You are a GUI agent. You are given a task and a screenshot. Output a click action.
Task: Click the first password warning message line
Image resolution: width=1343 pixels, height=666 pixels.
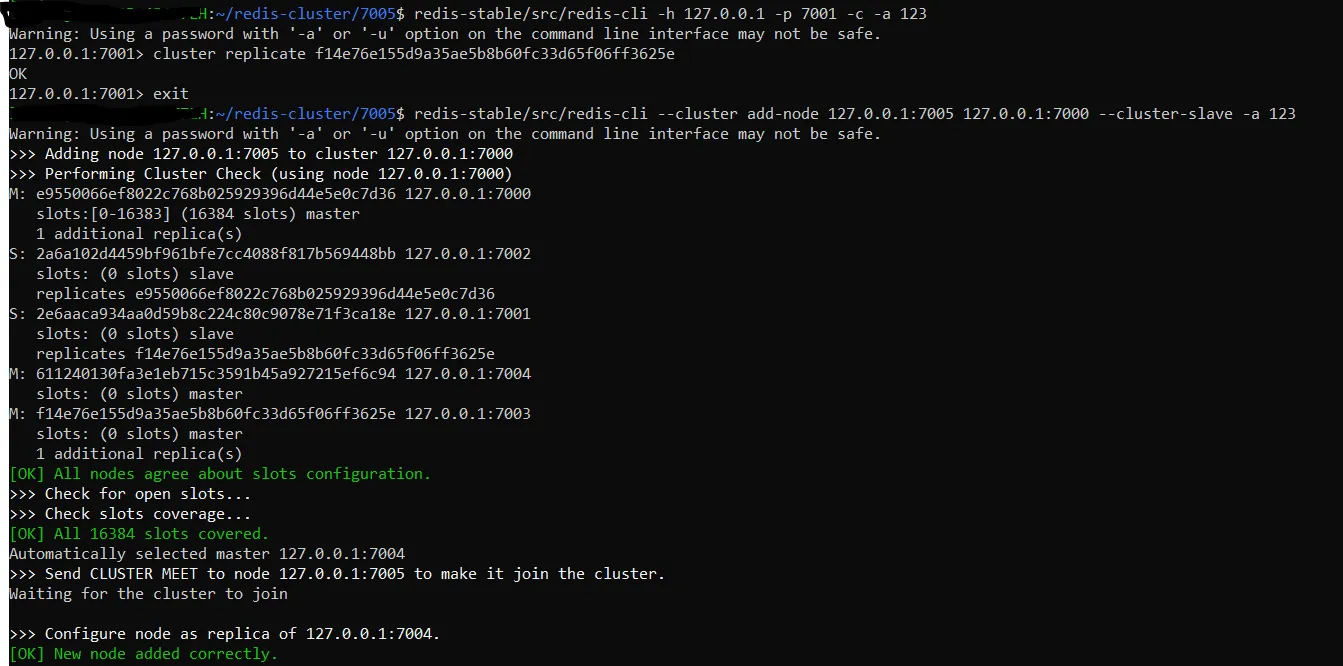[445, 34]
